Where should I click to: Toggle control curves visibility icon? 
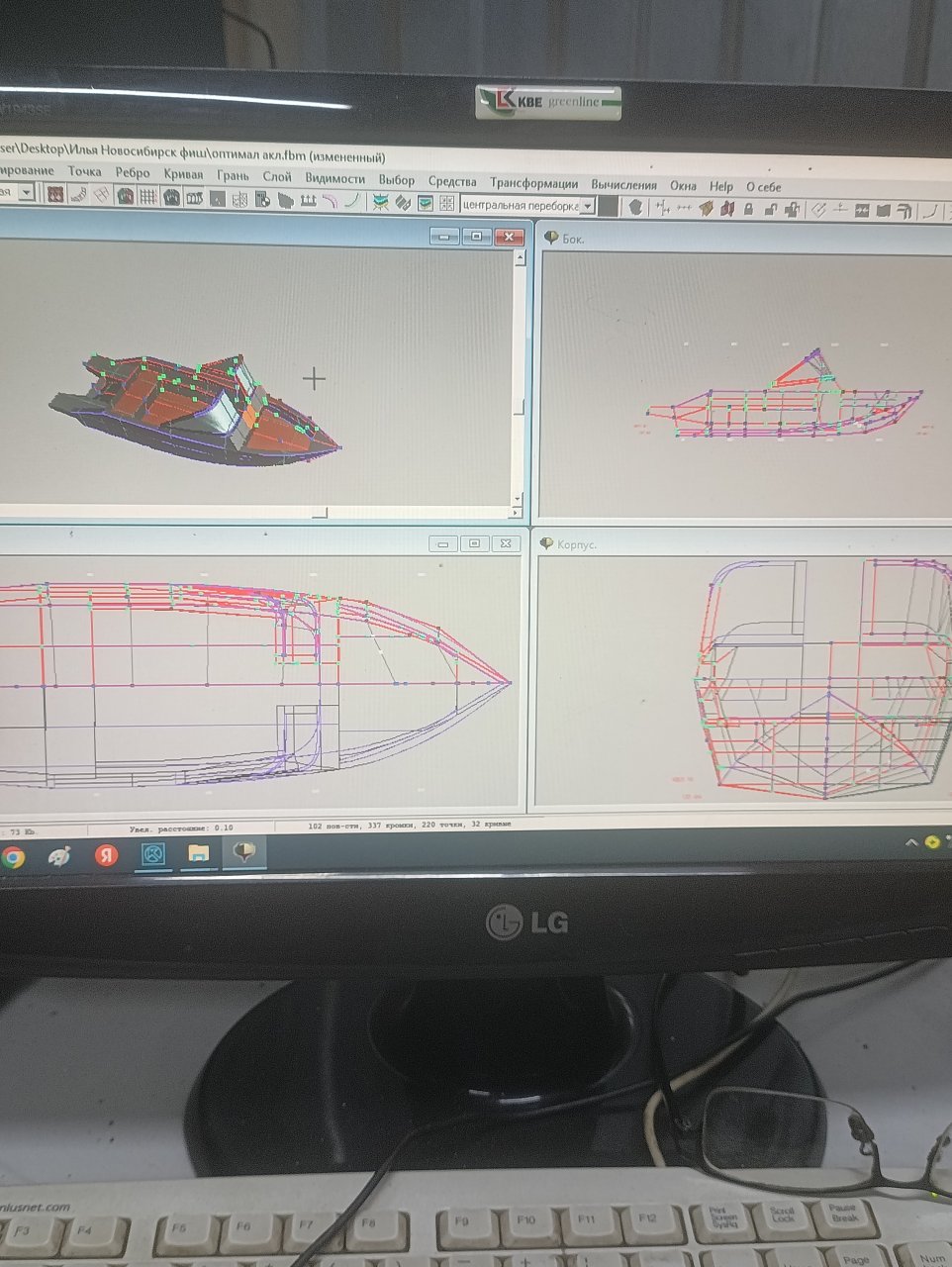(x=78, y=196)
